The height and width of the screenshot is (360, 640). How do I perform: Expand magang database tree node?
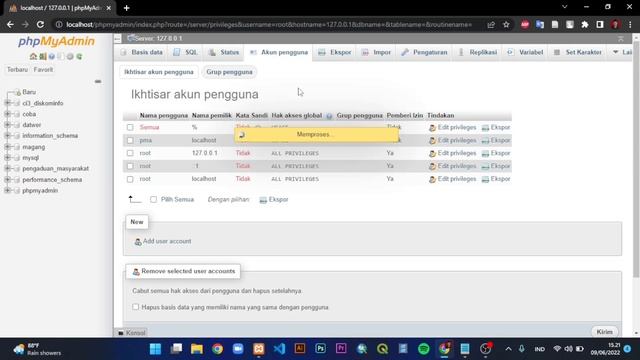click(x=7, y=147)
